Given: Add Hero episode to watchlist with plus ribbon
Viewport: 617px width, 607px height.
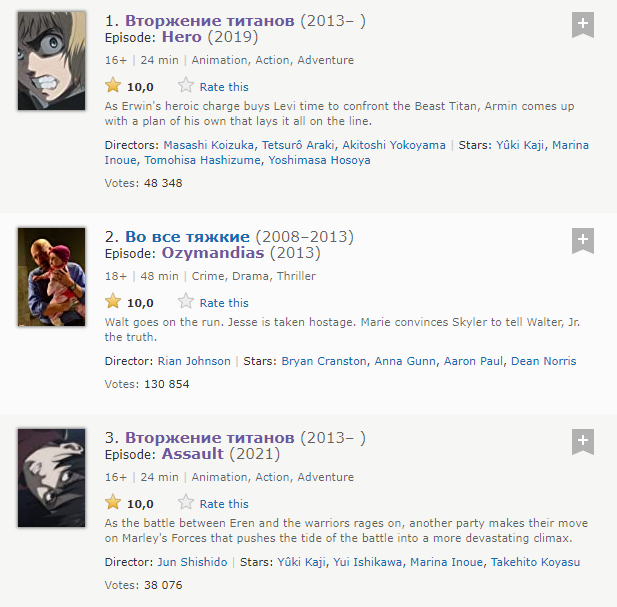Looking at the screenshot, I should [583, 25].
